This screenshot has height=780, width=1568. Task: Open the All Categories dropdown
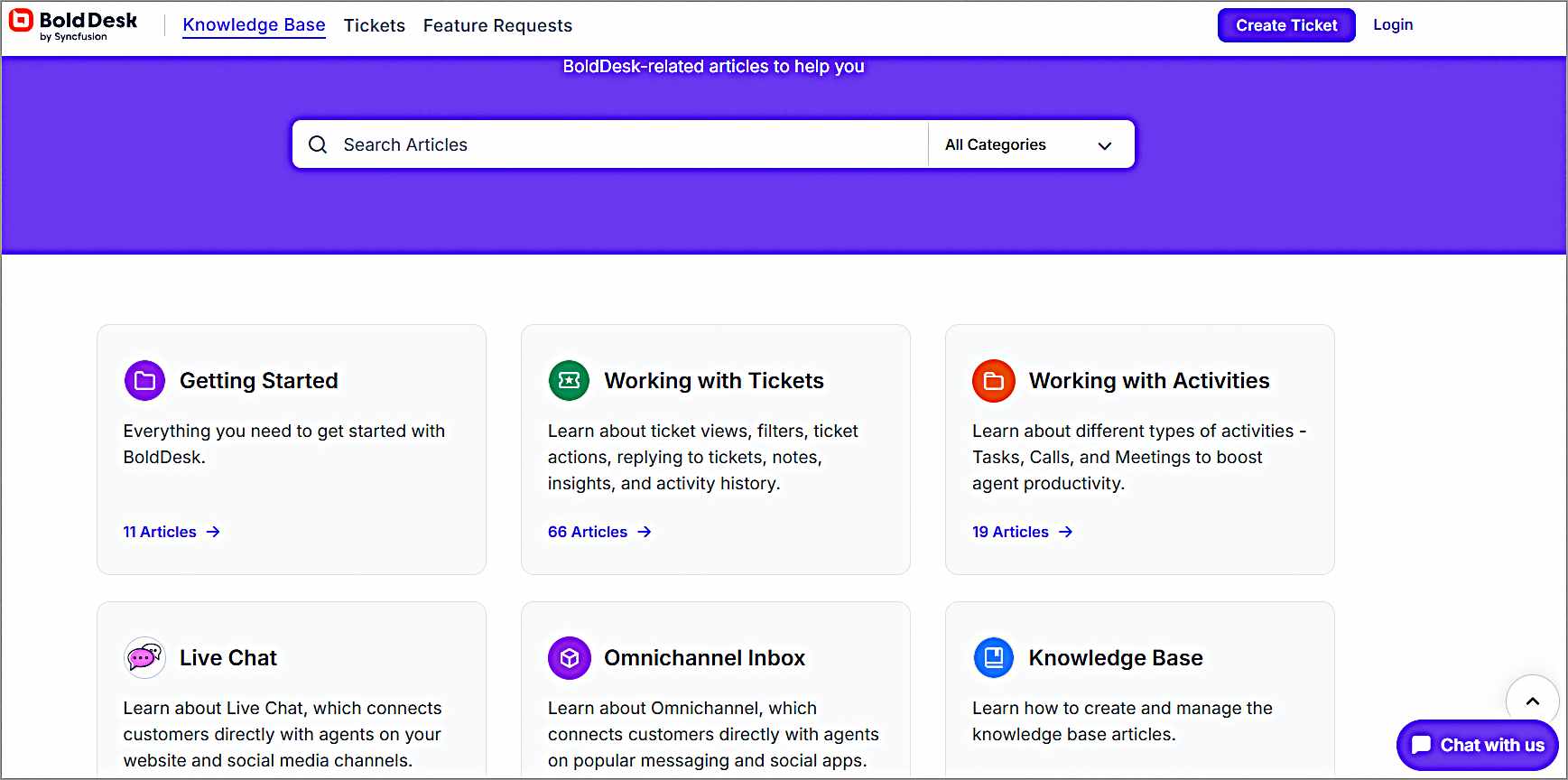[x=1029, y=144]
